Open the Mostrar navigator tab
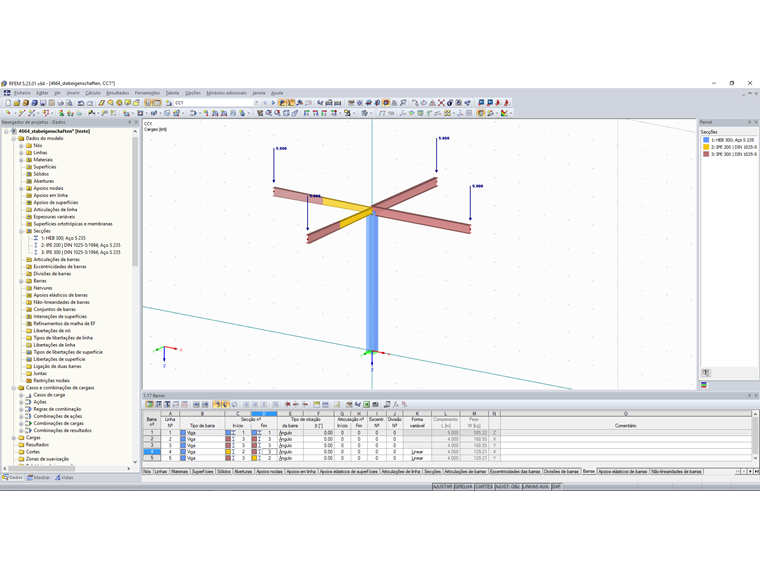Image resolution: width=760 pixels, height=570 pixels. [x=39, y=478]
